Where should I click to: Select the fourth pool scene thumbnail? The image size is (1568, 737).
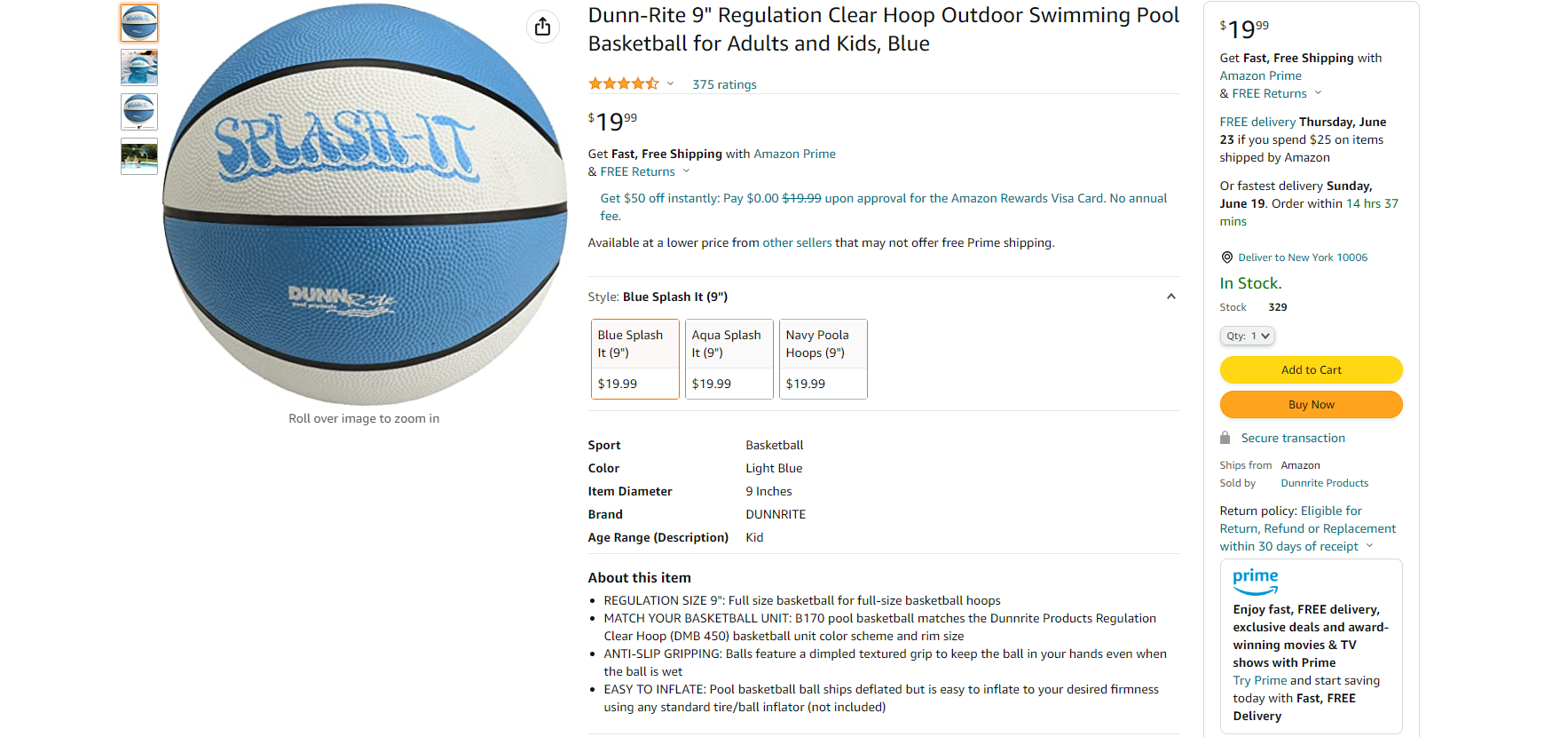point(139,156)
